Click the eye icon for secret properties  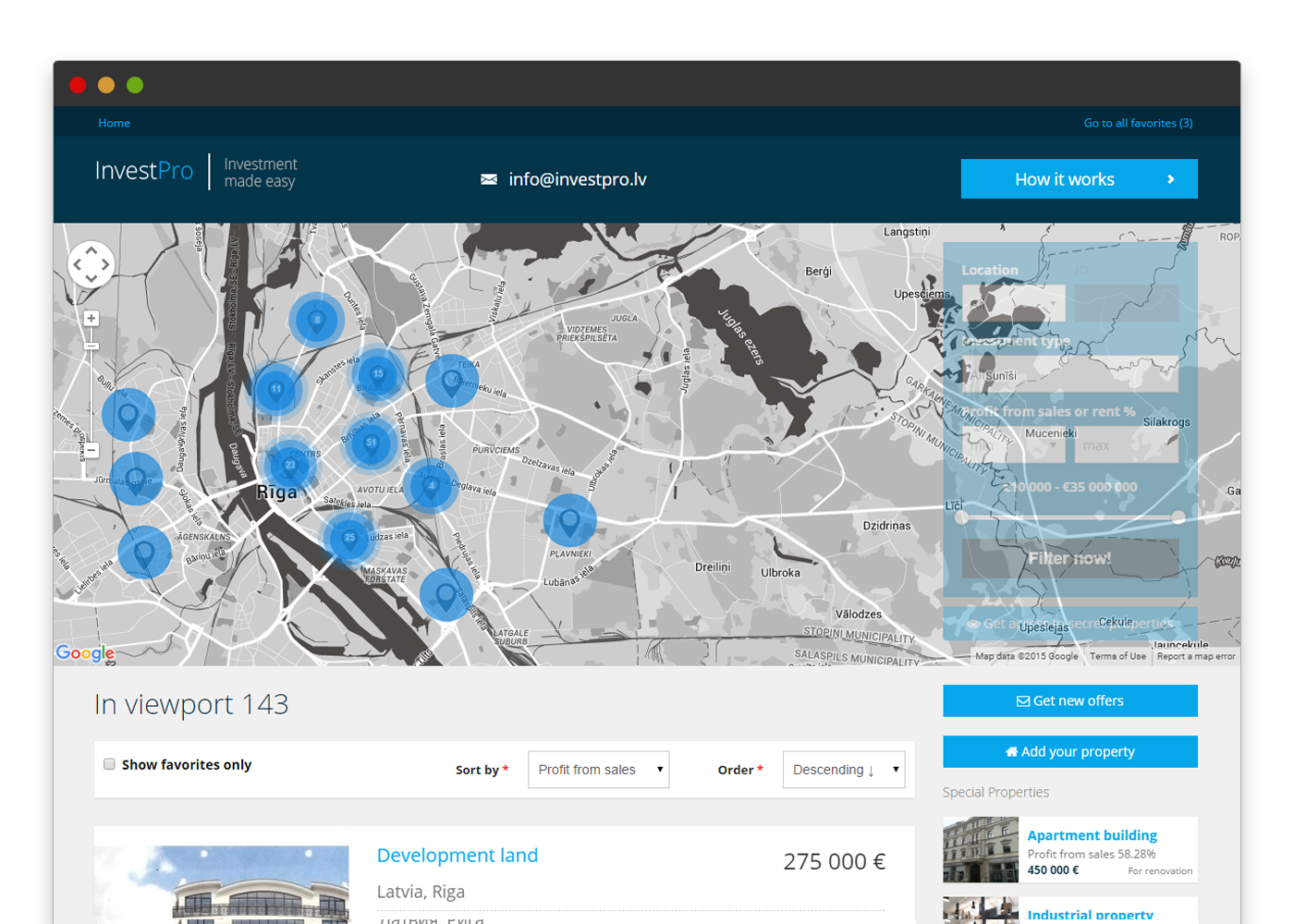click(x=972, y=624)
